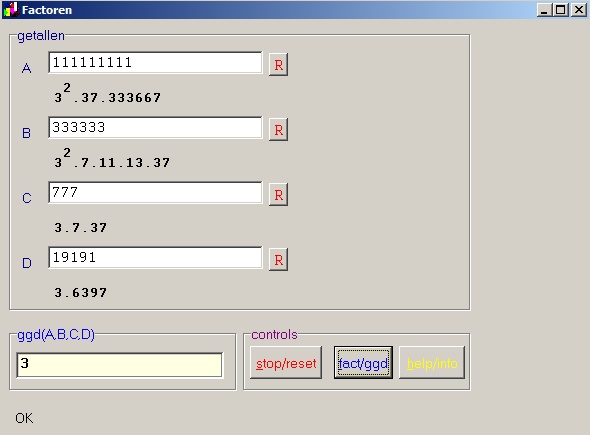Click the OK status text
This screenshot has width=590, height=435.
24,418
